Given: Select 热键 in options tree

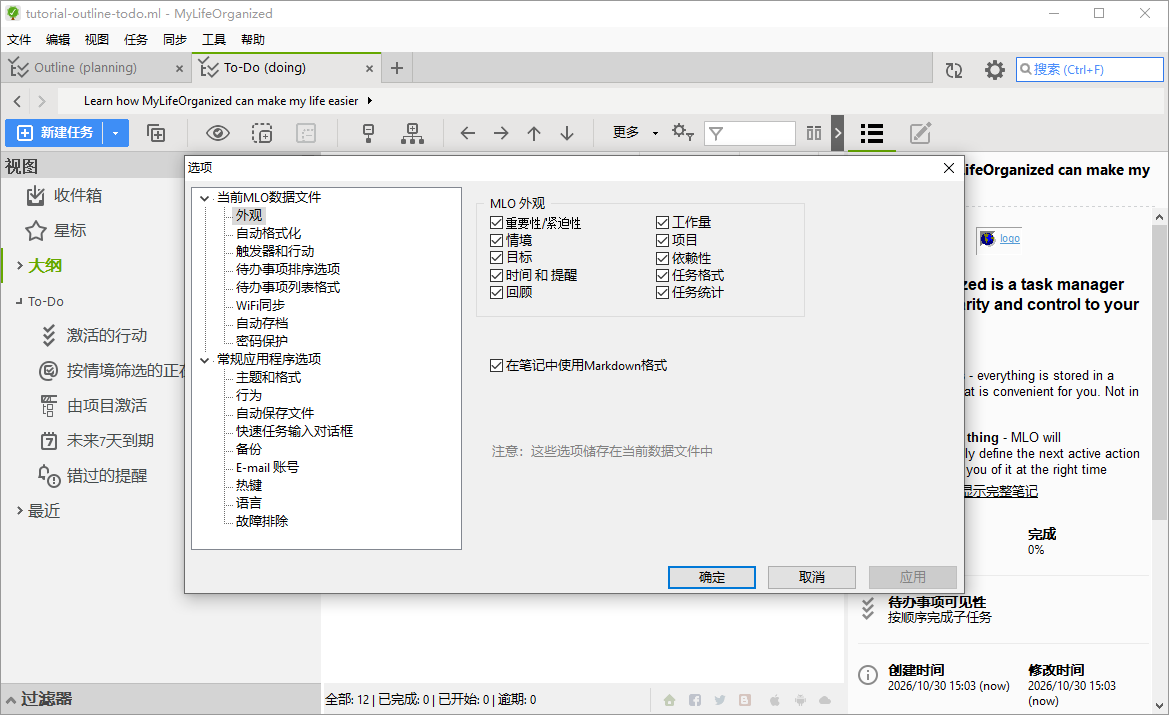Looking at the screenshot, I should point(249,485).
